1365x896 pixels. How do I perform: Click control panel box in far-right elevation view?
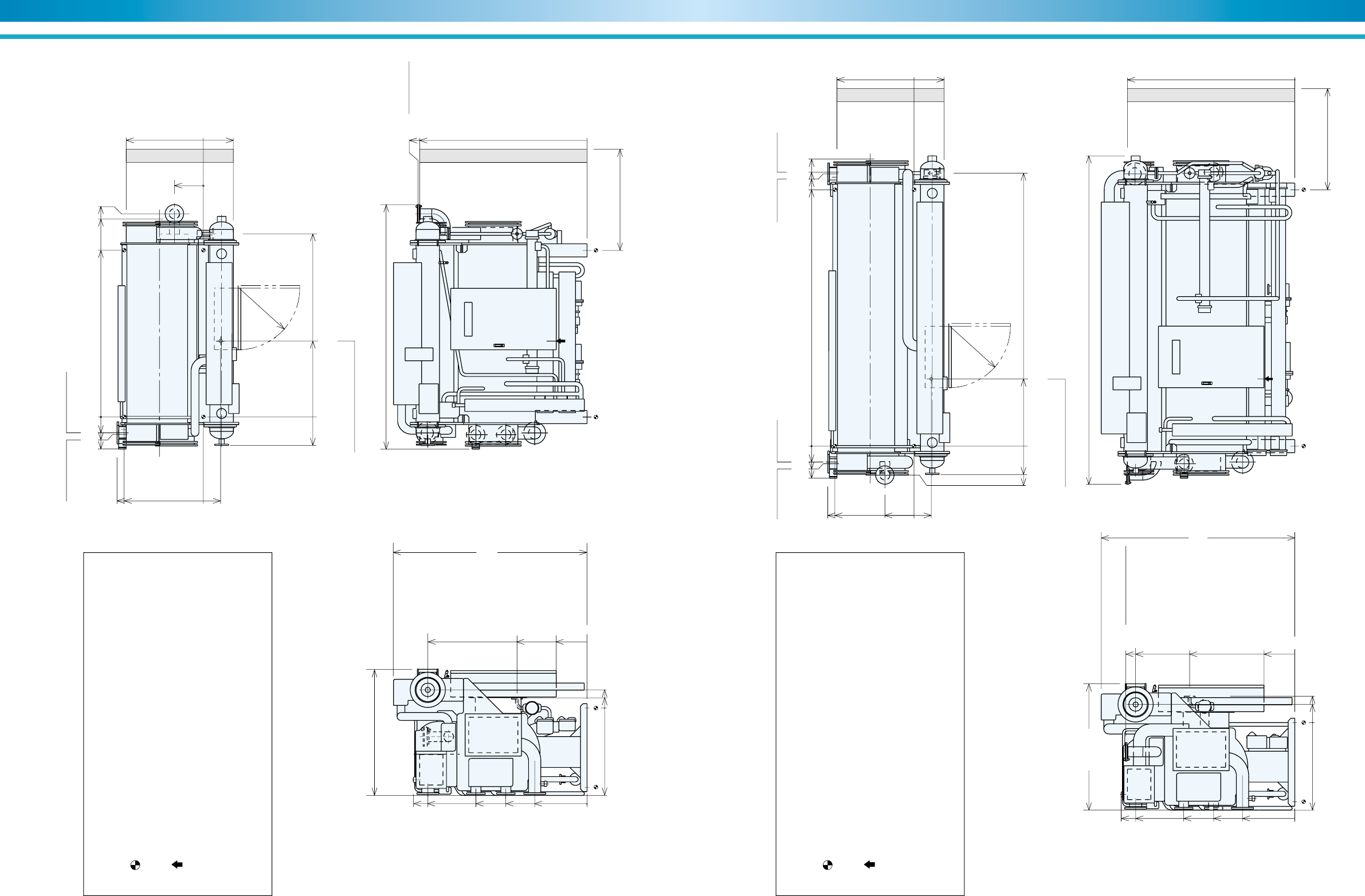pos(1211,356)
